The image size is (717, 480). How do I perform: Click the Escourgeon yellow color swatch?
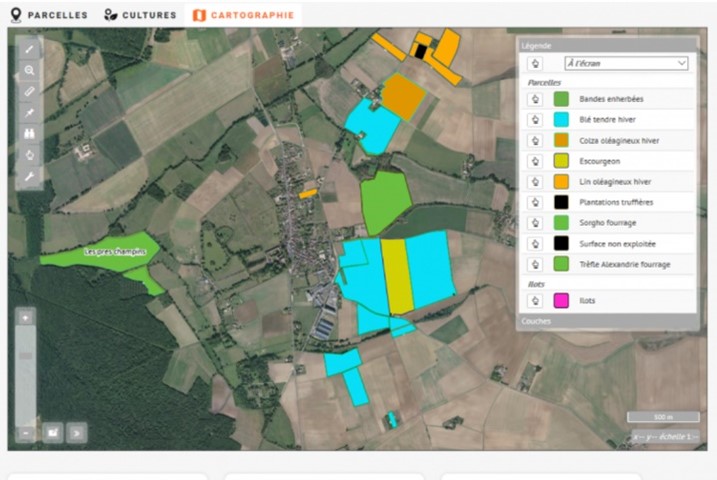tap(562, 161)
